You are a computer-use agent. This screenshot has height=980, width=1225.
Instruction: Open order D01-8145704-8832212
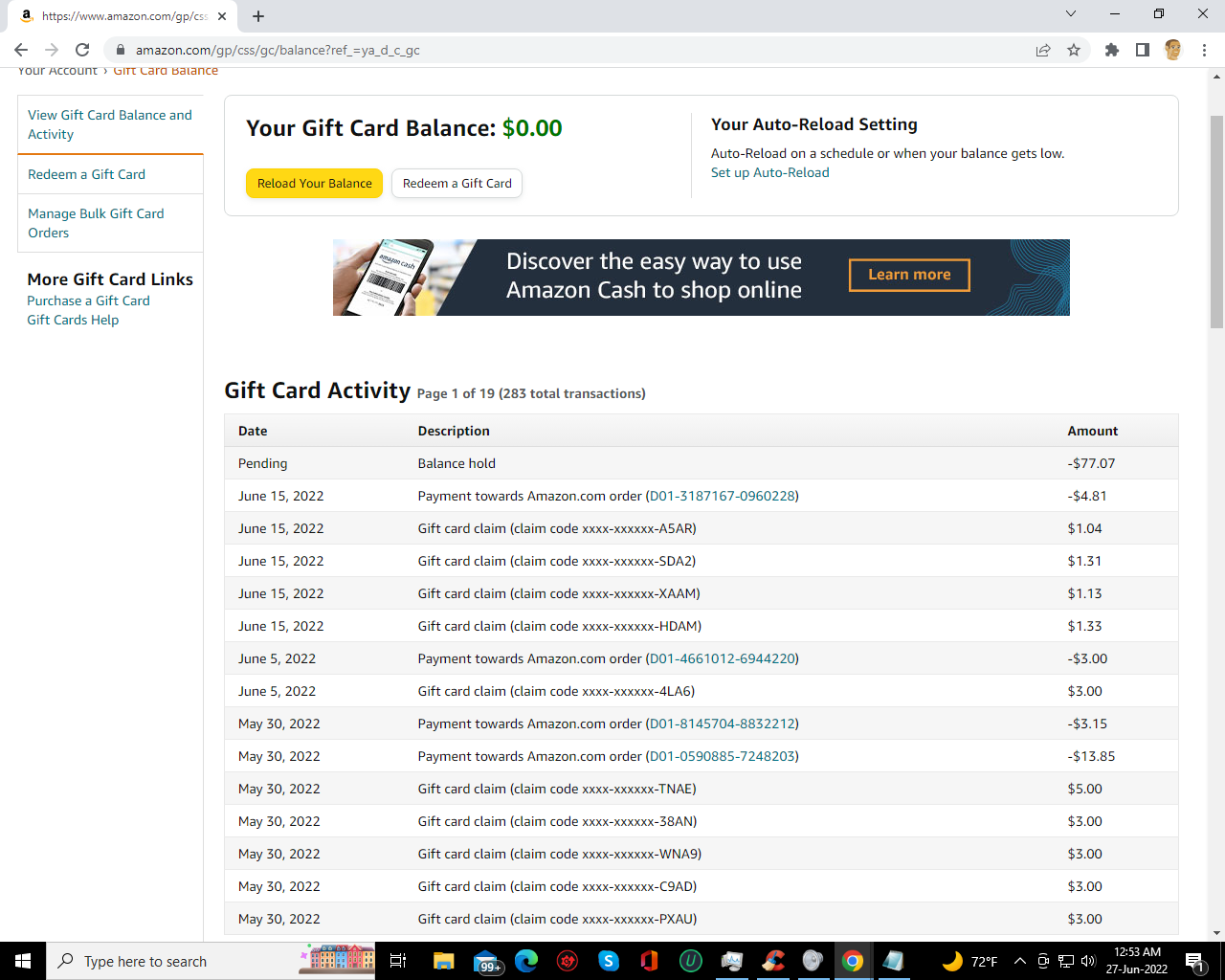click(x=723, y=724)
